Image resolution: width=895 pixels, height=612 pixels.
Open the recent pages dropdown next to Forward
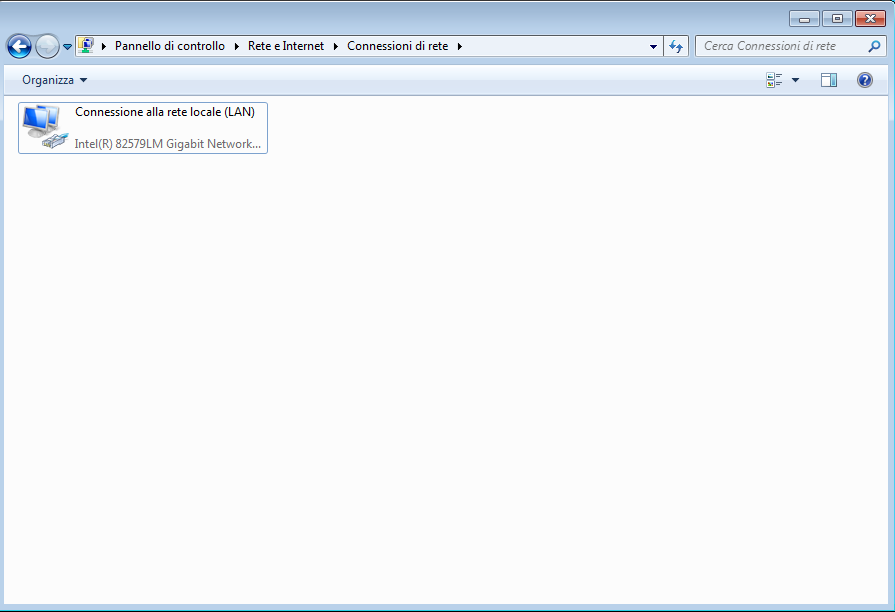tap(67, 47)
